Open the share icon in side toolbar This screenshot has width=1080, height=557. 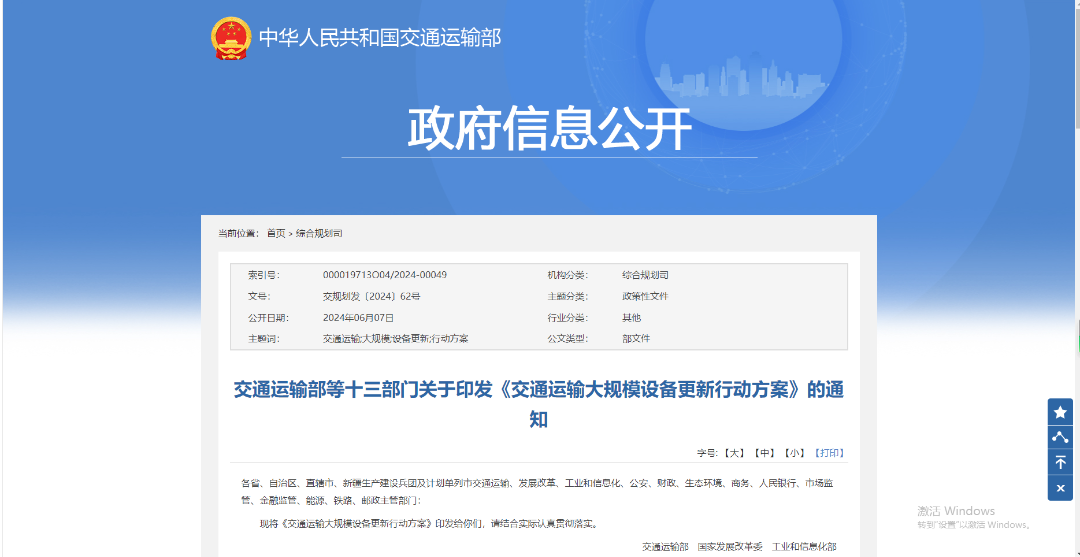point(1060,437)
